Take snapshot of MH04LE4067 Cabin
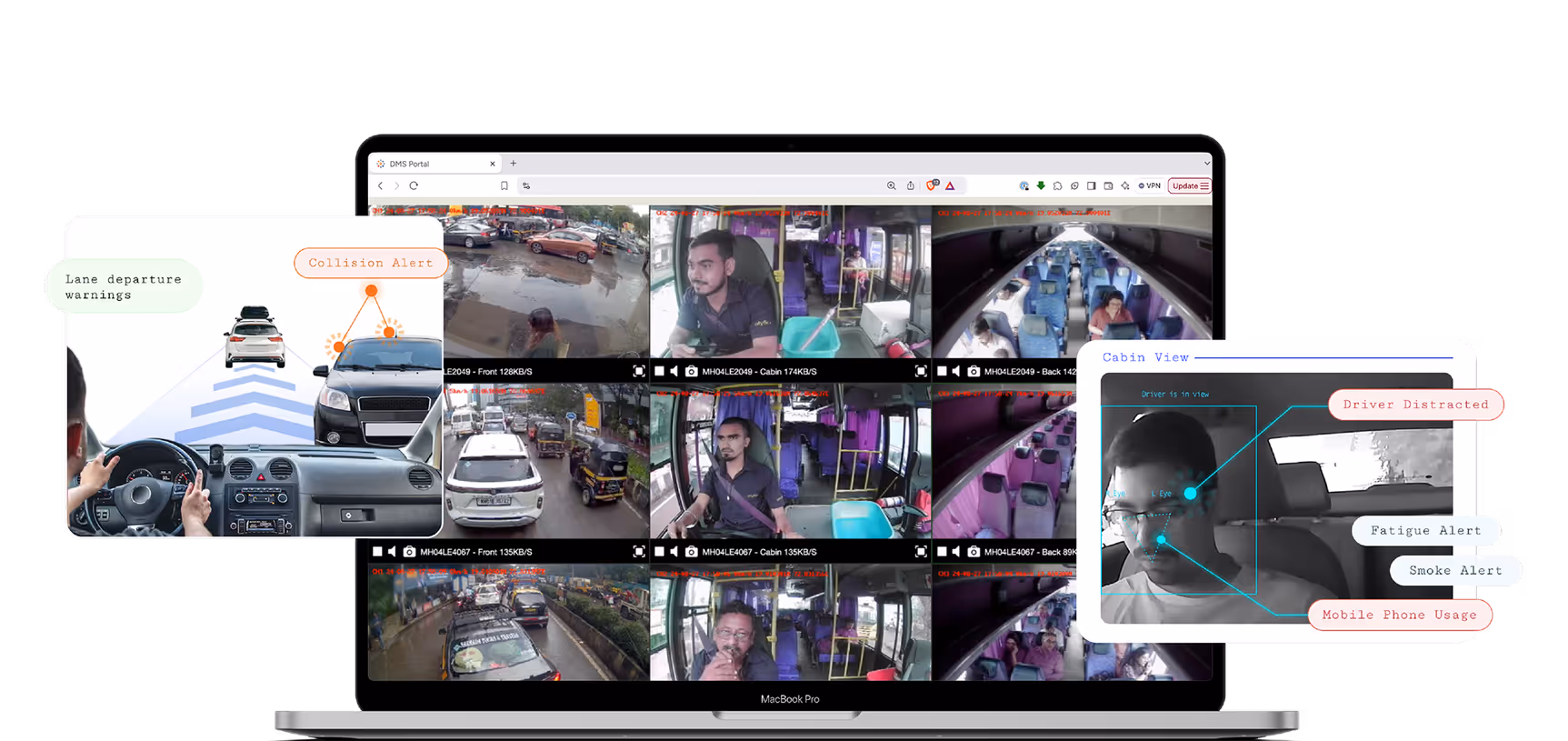 point(692,551)
